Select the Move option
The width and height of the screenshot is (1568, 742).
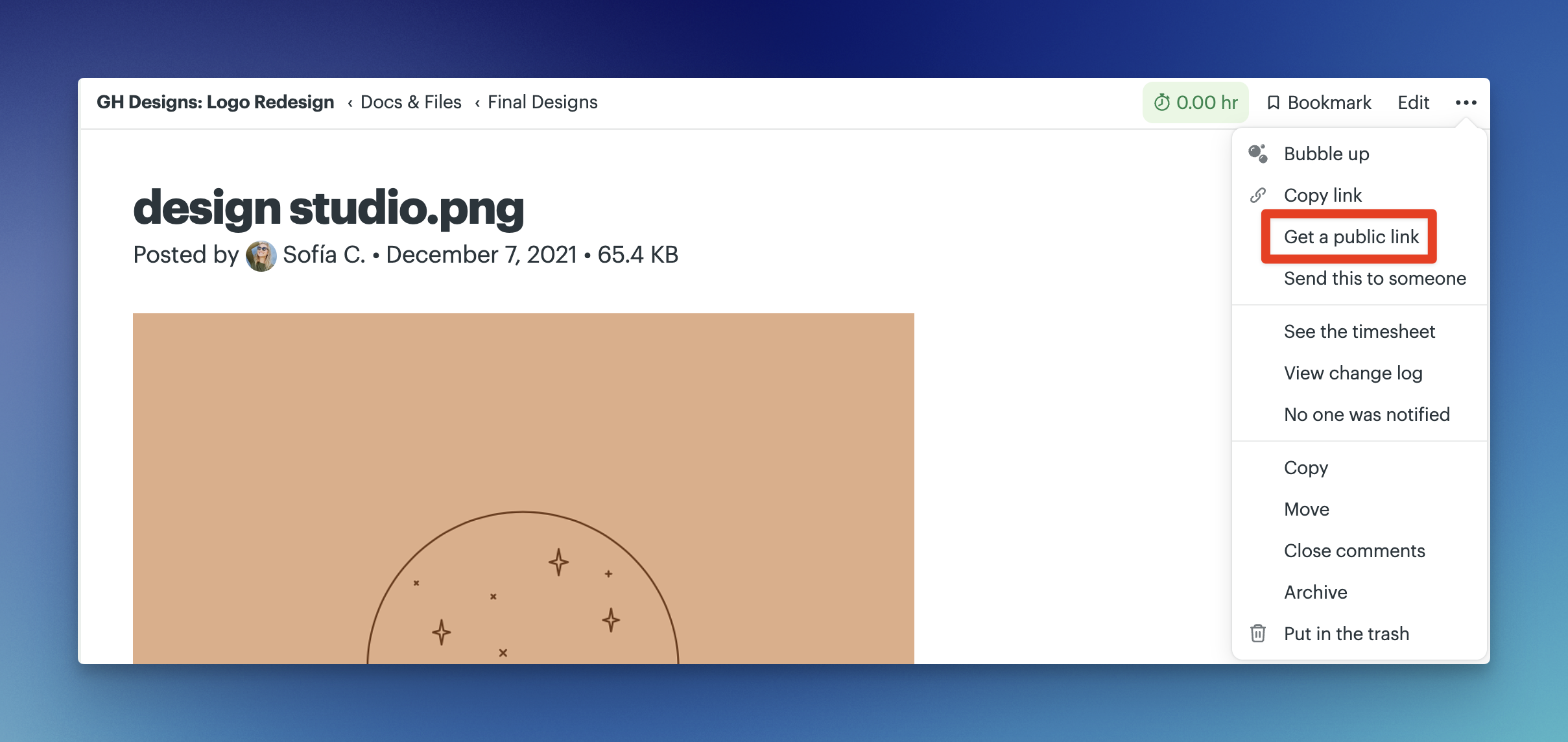click(1359, 509)
